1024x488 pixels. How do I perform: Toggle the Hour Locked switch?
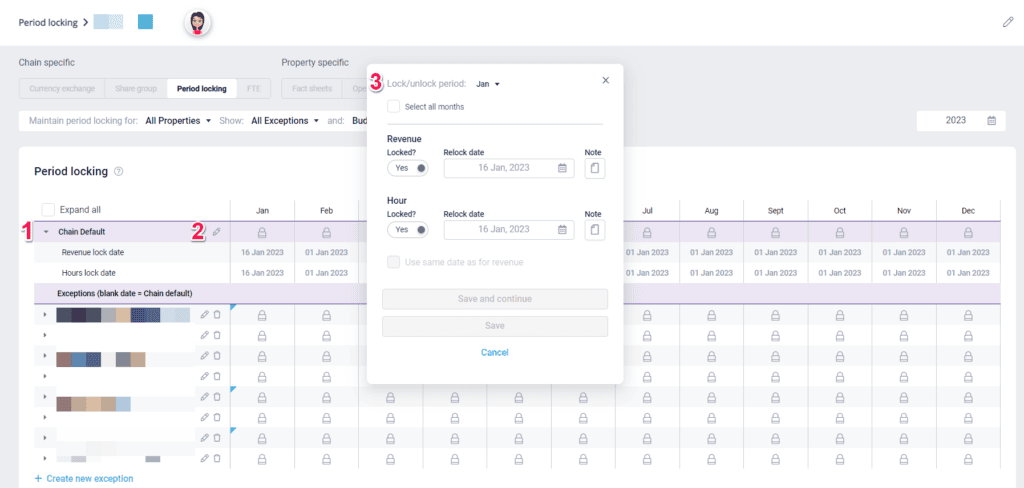click(407, 230)
